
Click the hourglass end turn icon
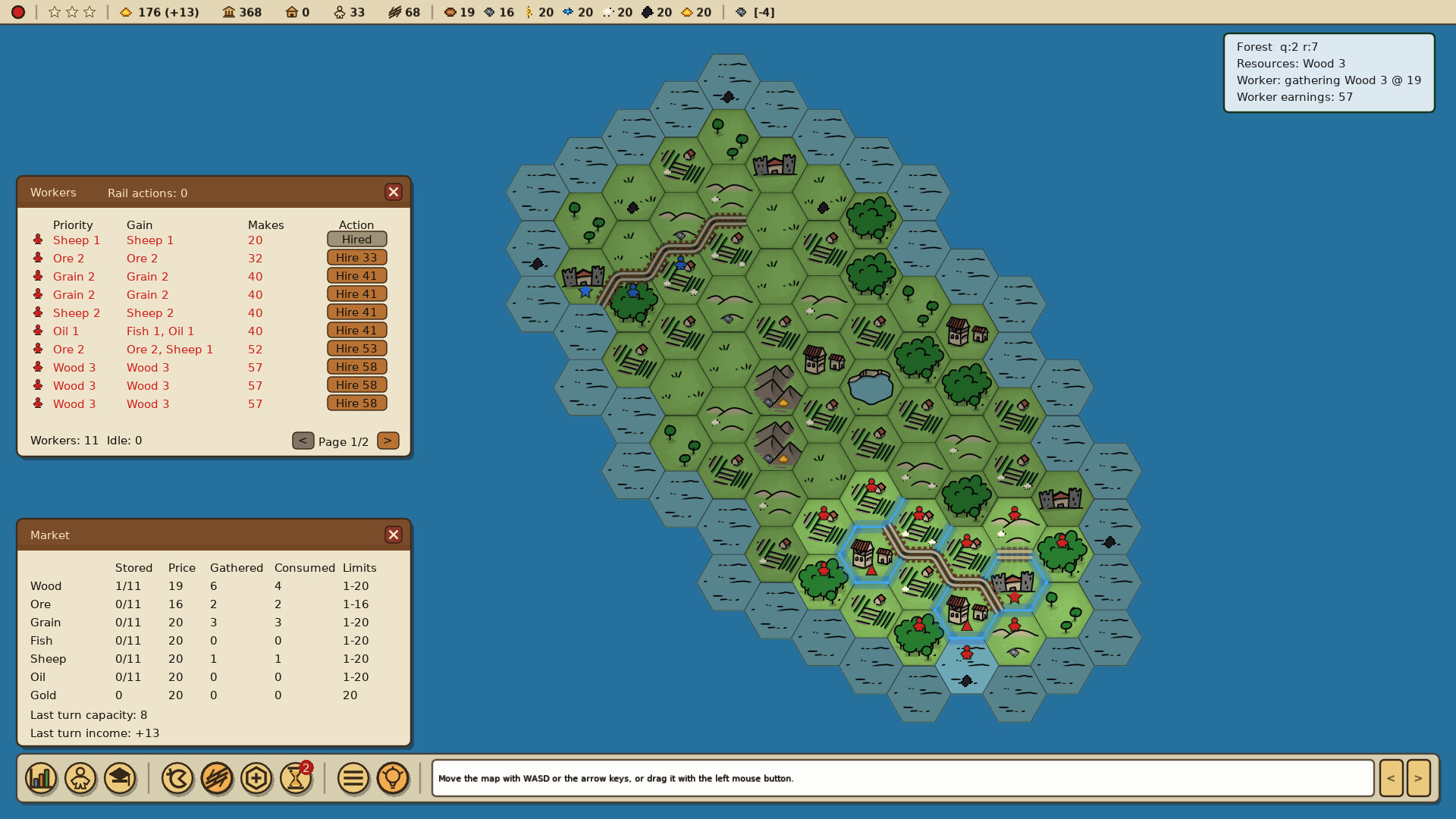[296, 778]
